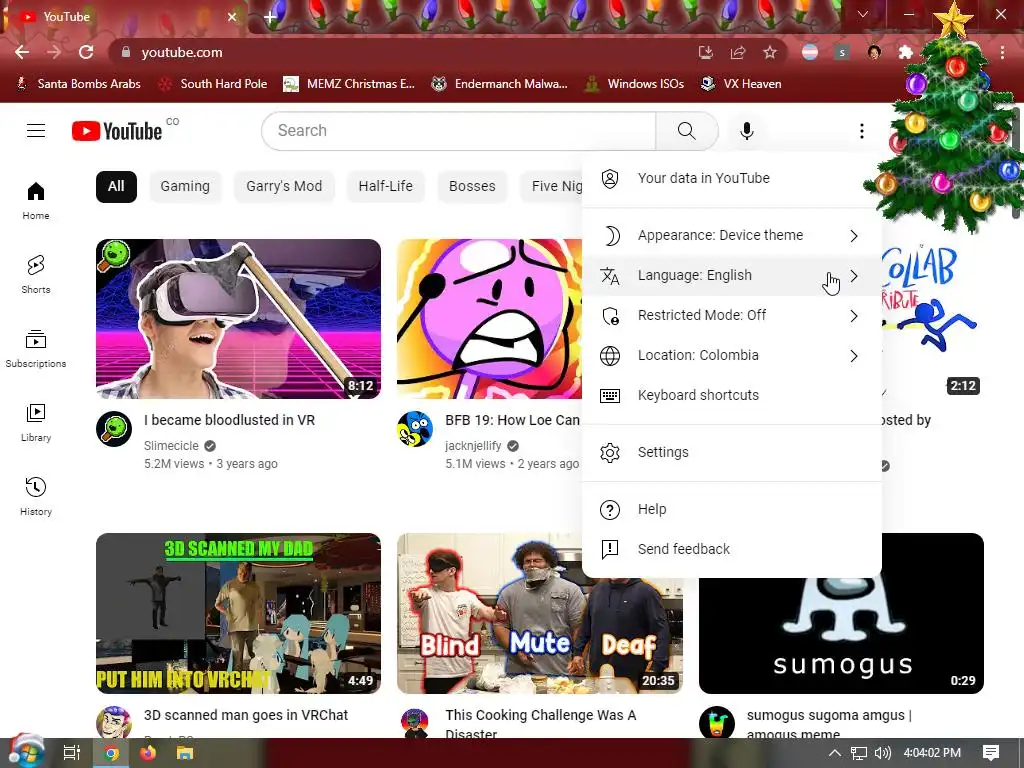Open I became bloodlusted in VR thumbnail
This screenshot has height=768, width=1024.
tap(238, 319)
